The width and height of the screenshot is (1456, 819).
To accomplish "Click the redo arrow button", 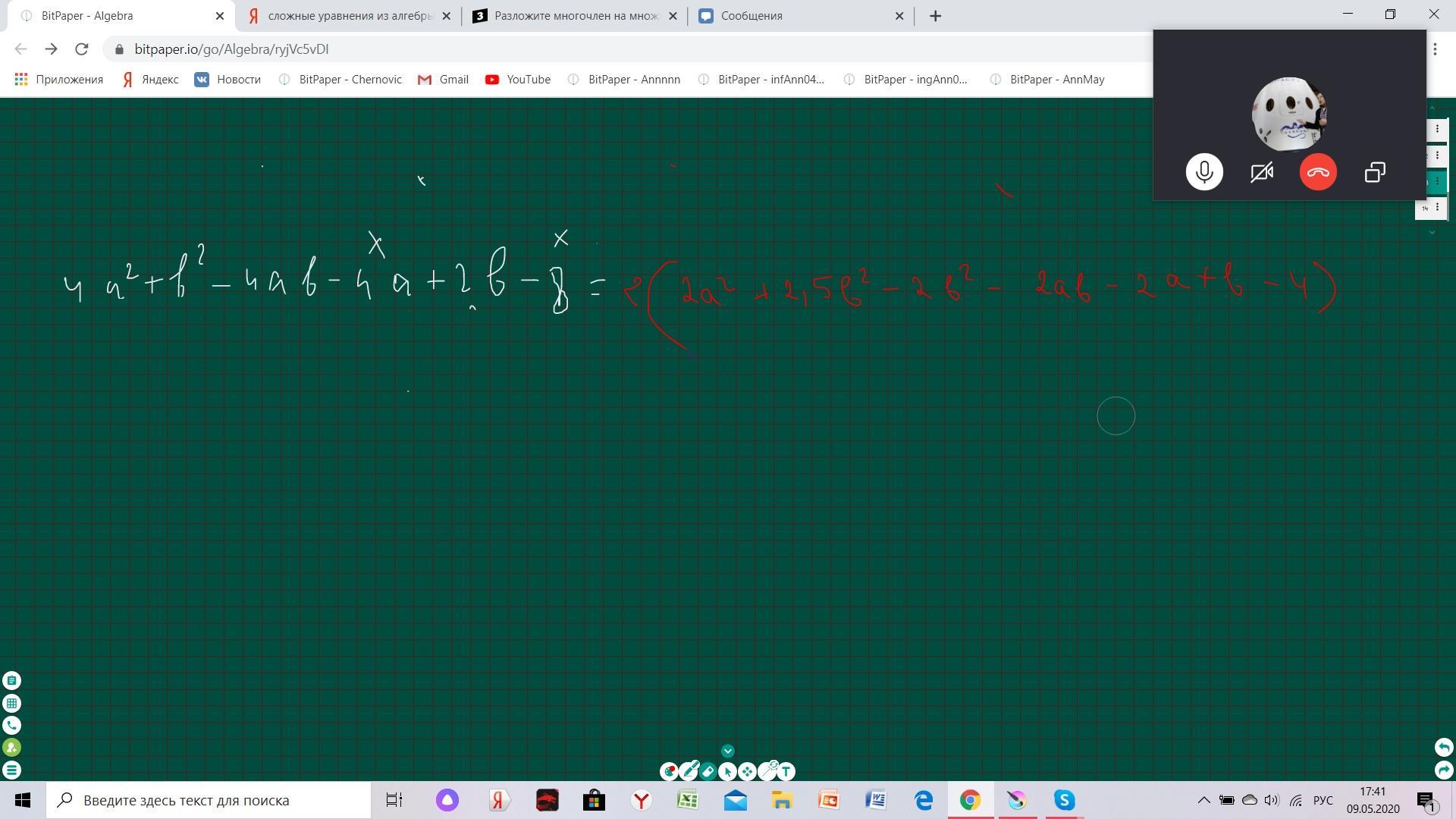I will (x=1443, y=770).
